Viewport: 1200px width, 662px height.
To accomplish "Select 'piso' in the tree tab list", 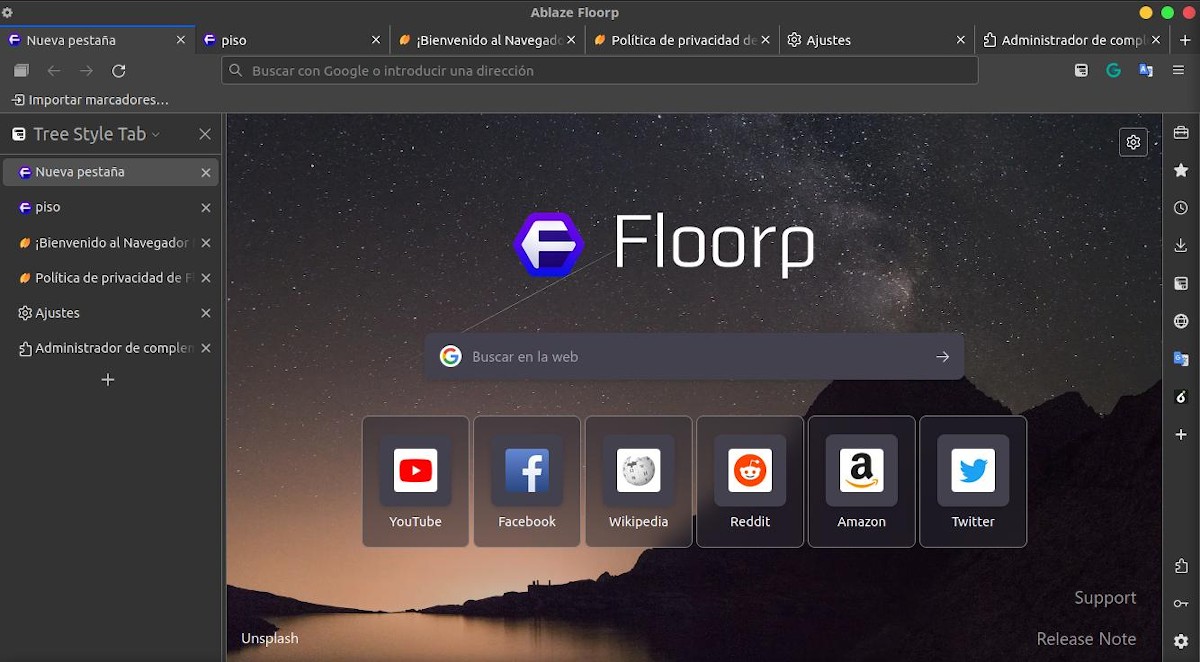I will click(110, 207).
